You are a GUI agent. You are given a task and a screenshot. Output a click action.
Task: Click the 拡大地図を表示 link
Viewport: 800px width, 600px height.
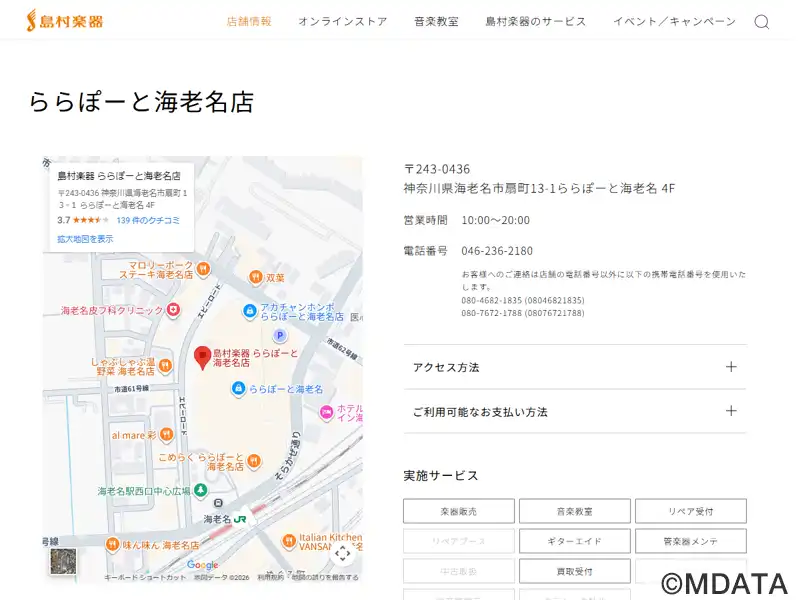(x=85, y=239)
